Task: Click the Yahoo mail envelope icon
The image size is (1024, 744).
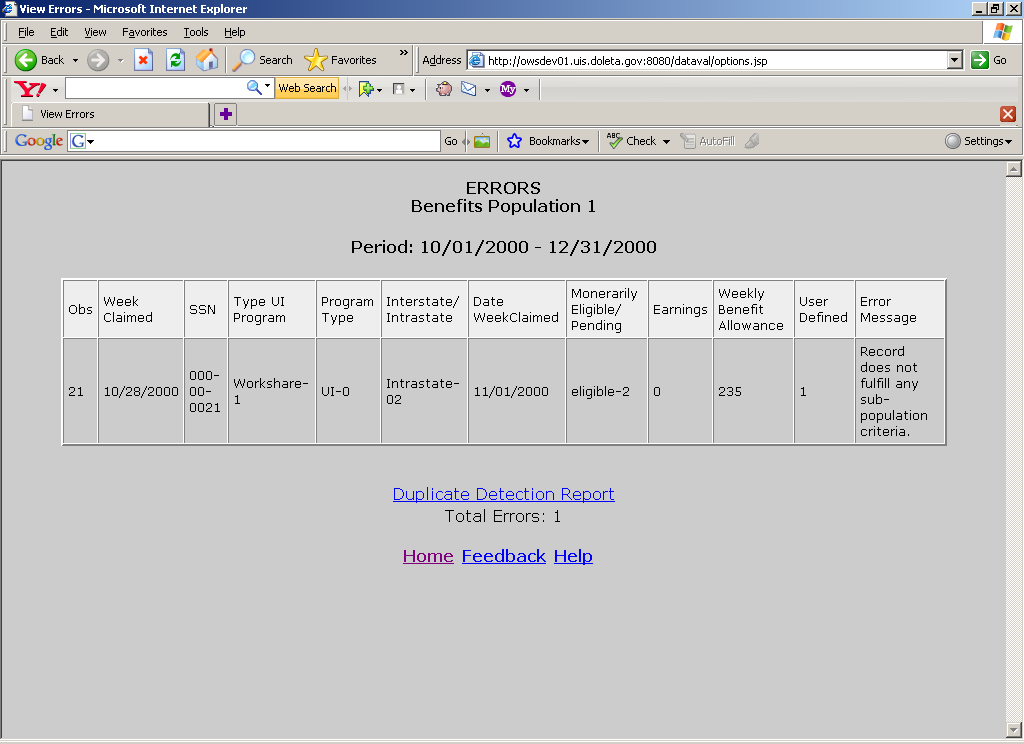Action: pos(468,89)
